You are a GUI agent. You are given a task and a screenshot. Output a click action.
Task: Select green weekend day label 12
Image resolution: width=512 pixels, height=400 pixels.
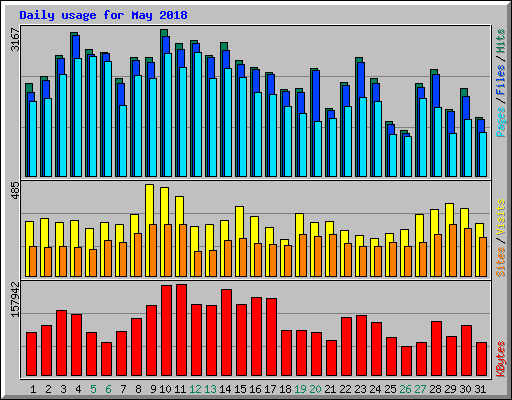coord(195,389)
